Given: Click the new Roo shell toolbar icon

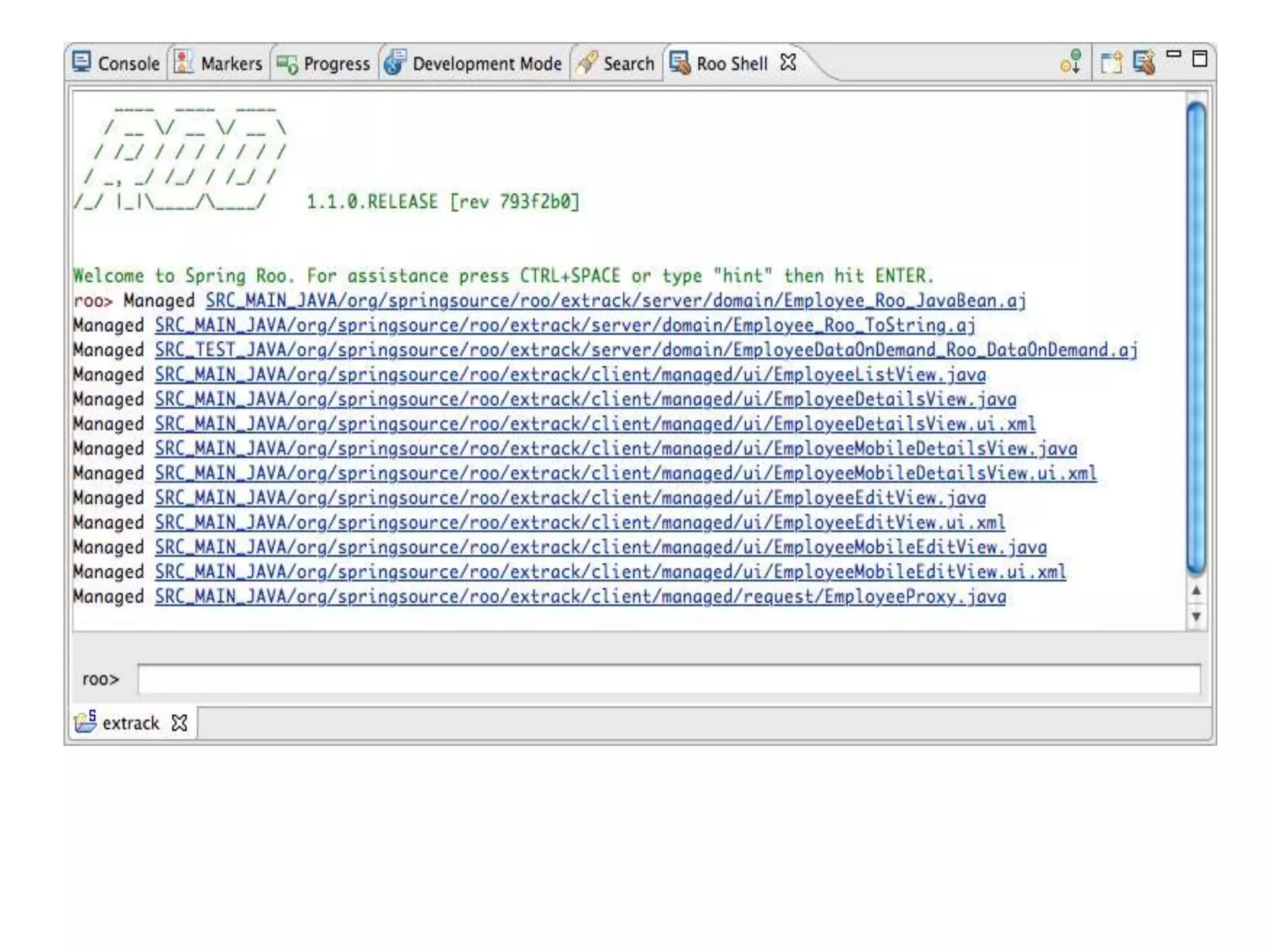Looking at the screenshot, I should point(1111,63).
